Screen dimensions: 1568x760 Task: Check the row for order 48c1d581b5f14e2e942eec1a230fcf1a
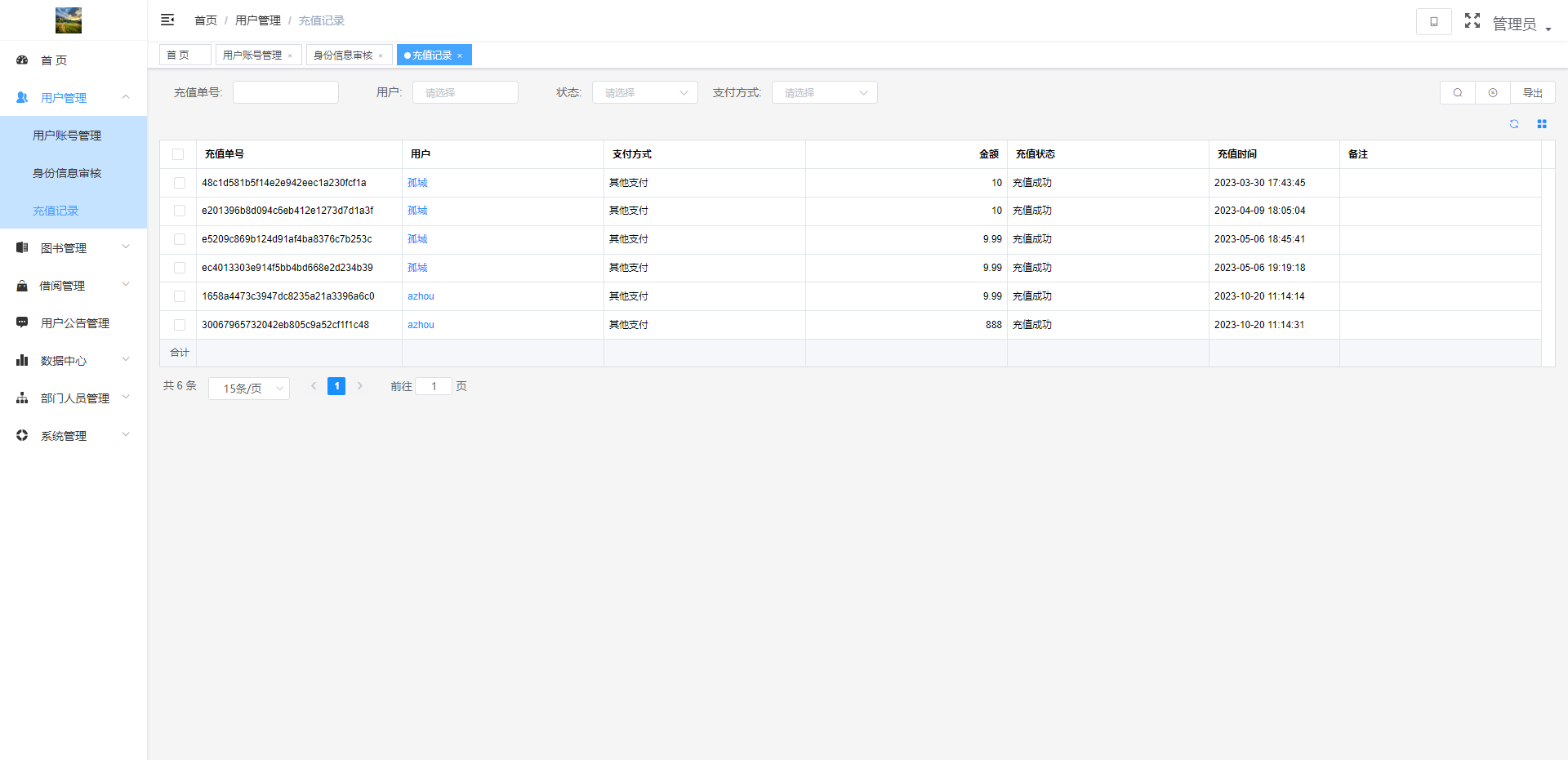coord(180,183)
